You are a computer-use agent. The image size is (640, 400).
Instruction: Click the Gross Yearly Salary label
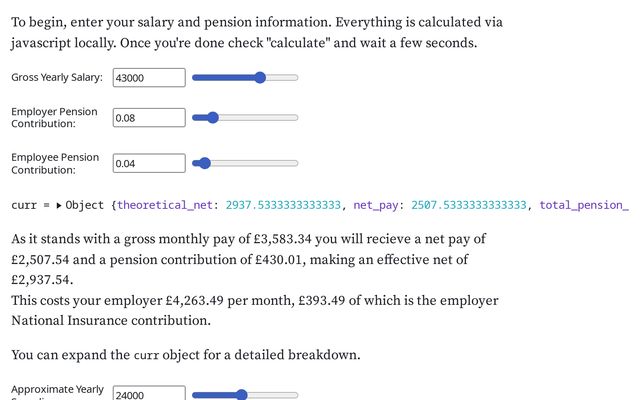click(57, 77)
